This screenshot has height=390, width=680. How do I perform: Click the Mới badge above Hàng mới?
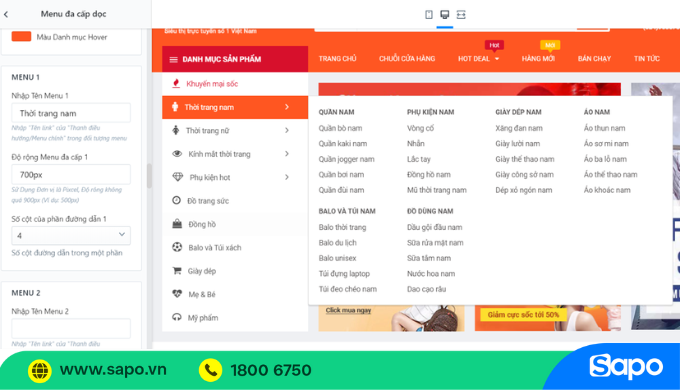[550, 45]
